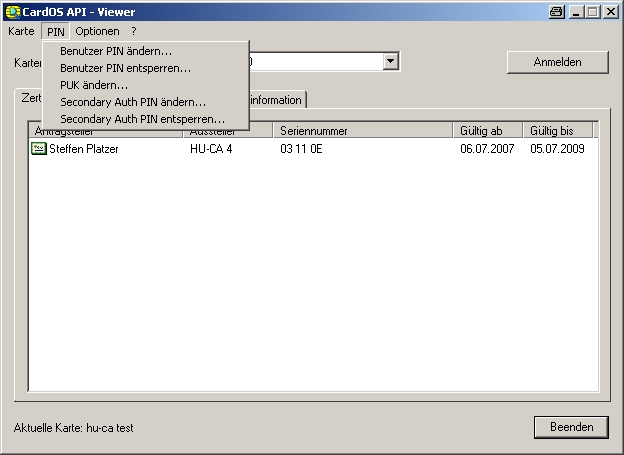Choose PUK ändern... entry
Viewport: 624px width, 455px height.
click(94, 85)
